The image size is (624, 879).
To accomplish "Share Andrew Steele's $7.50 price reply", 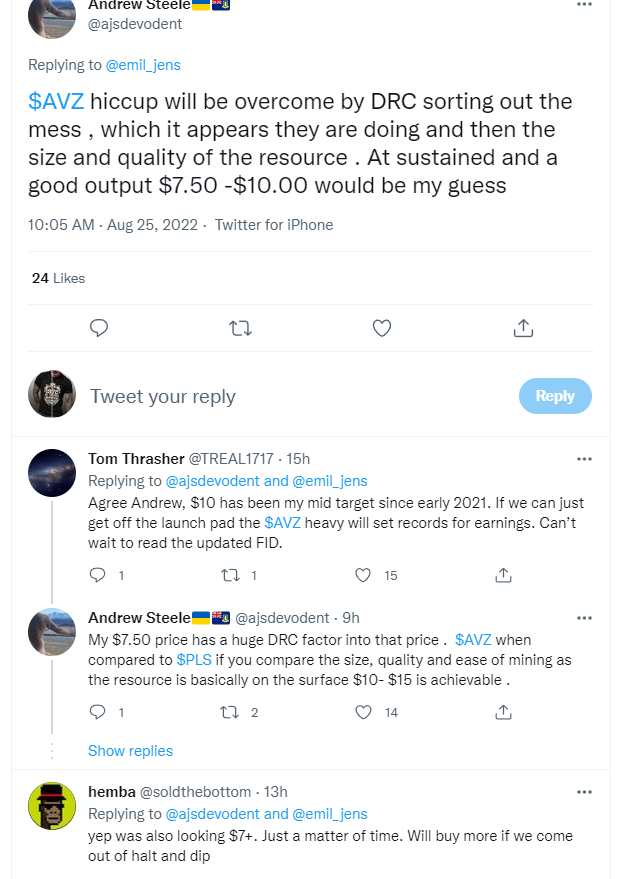I will [504, 712].
